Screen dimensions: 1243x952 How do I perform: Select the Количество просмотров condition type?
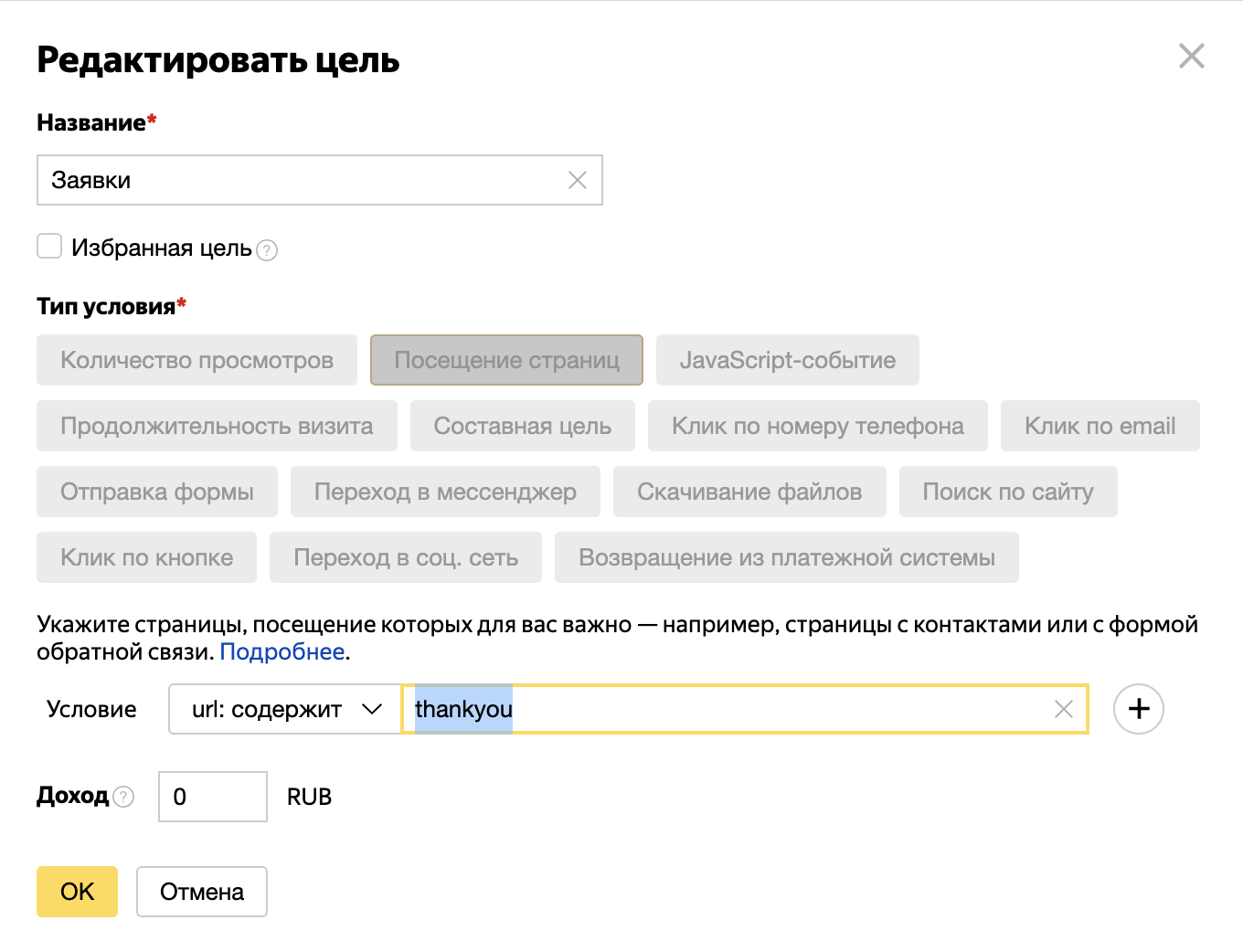pyautogui.click(x=197, y=360)
